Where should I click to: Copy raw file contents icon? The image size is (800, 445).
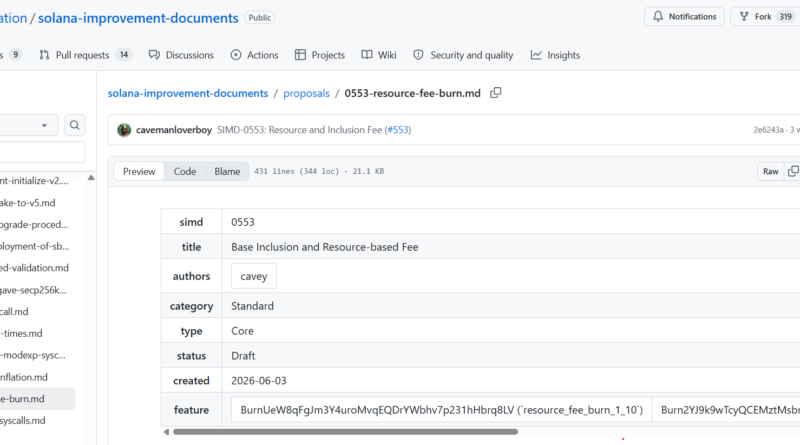(793, 171)
